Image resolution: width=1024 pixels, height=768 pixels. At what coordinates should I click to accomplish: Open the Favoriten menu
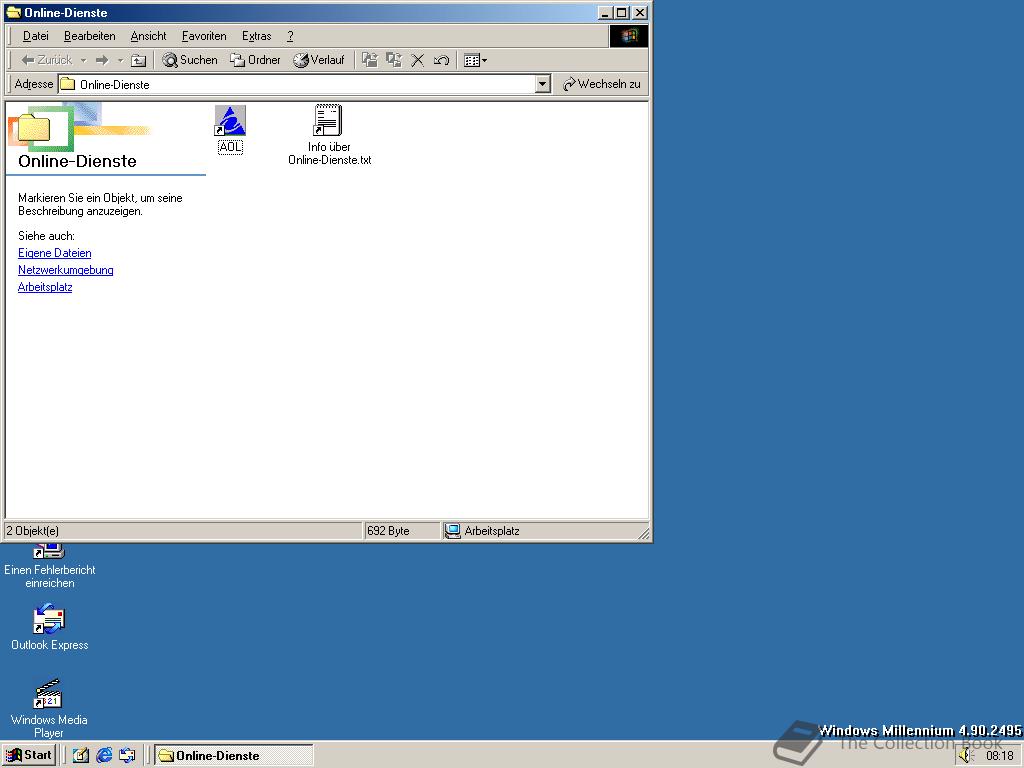point(204,36)
